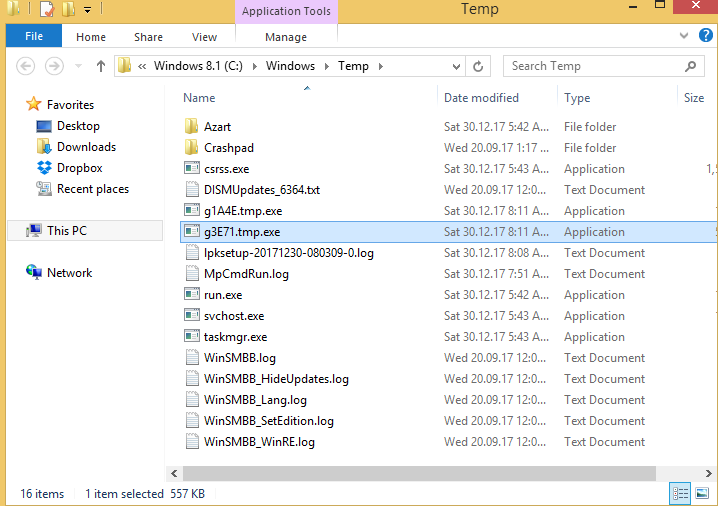Open Customize Quick Access Toolbar dropdown
Viewport: 718px width, 506px height.
coord(88,10)
